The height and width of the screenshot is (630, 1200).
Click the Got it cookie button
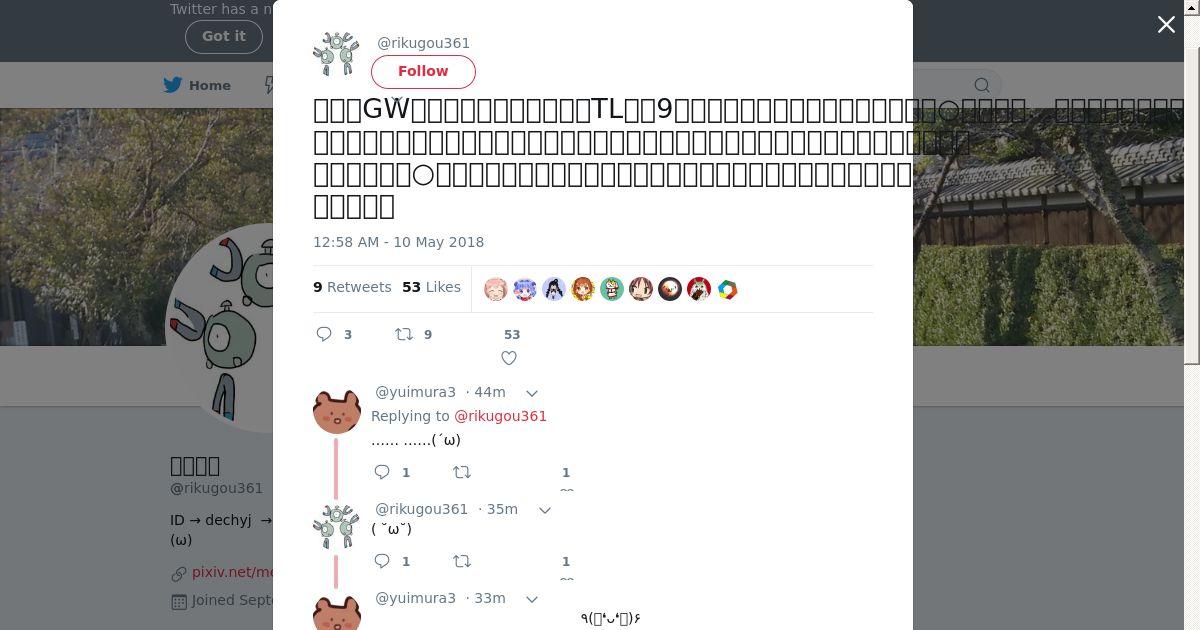[224, 36]
